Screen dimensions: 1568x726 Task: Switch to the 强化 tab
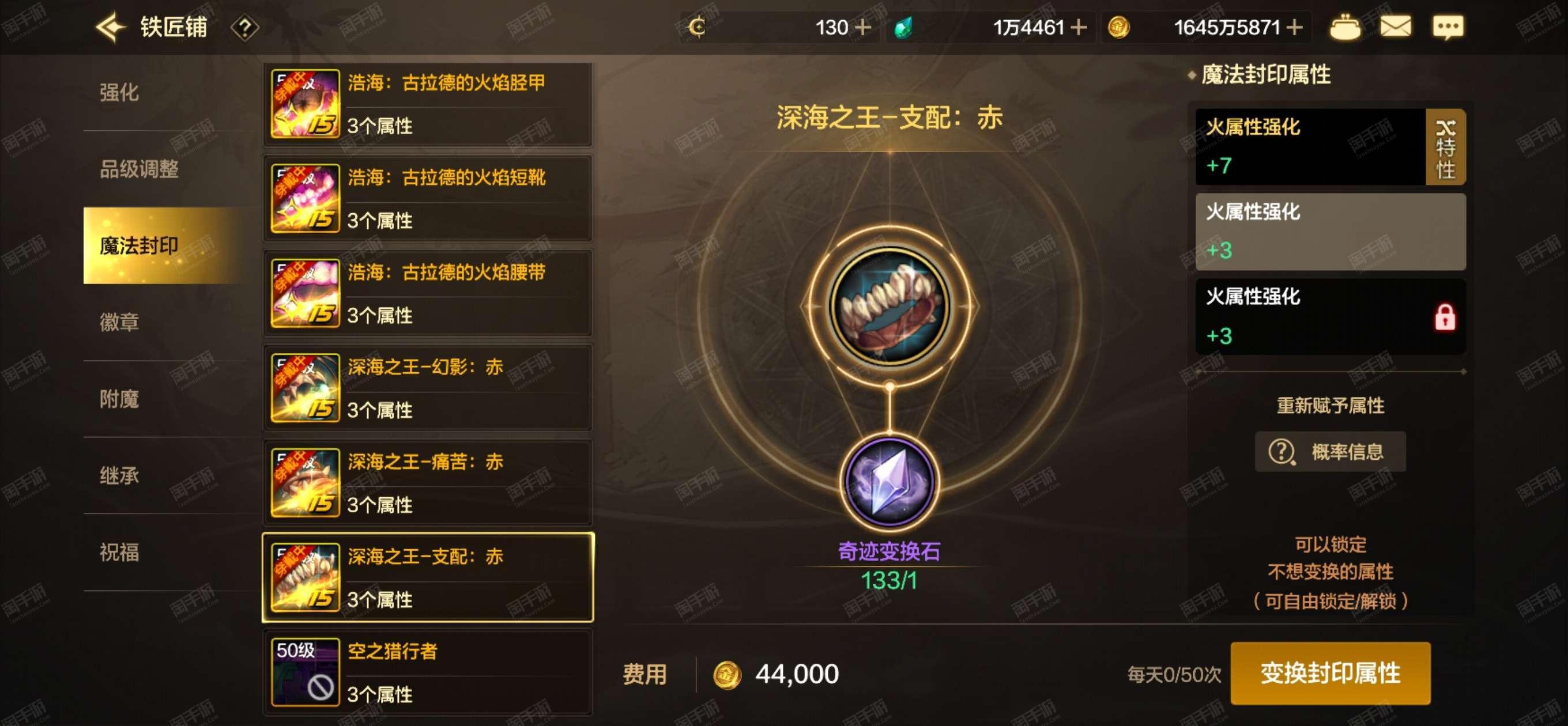tap(119, 93)
